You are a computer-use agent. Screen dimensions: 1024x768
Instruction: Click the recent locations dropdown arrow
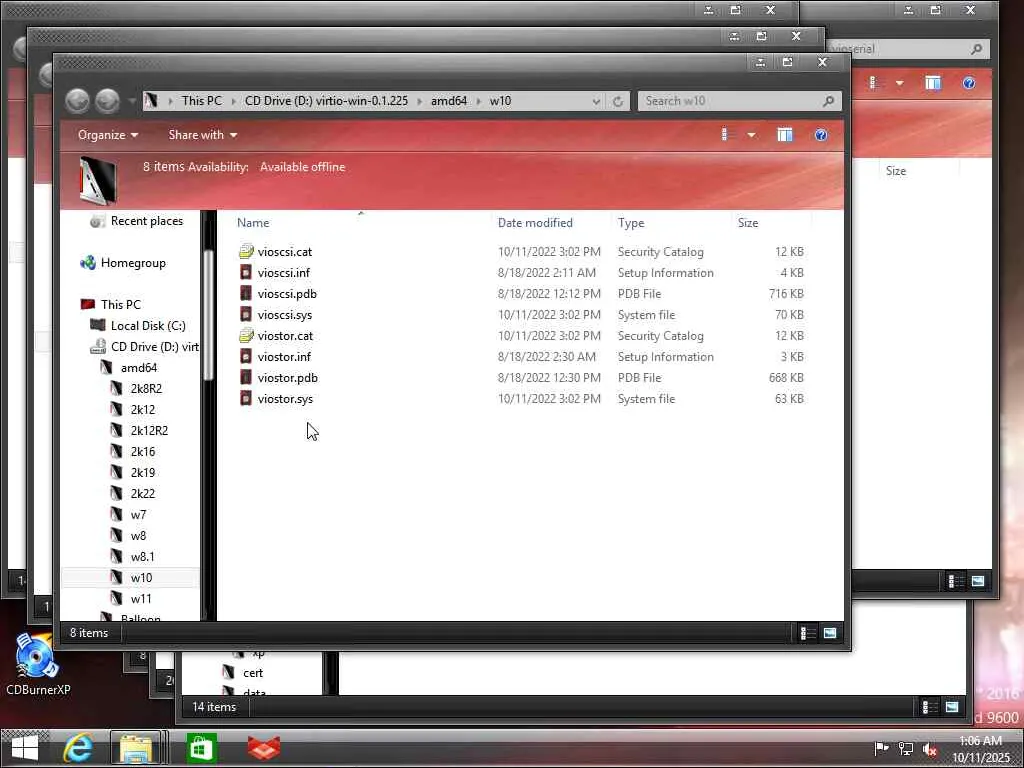coord(131,101)
